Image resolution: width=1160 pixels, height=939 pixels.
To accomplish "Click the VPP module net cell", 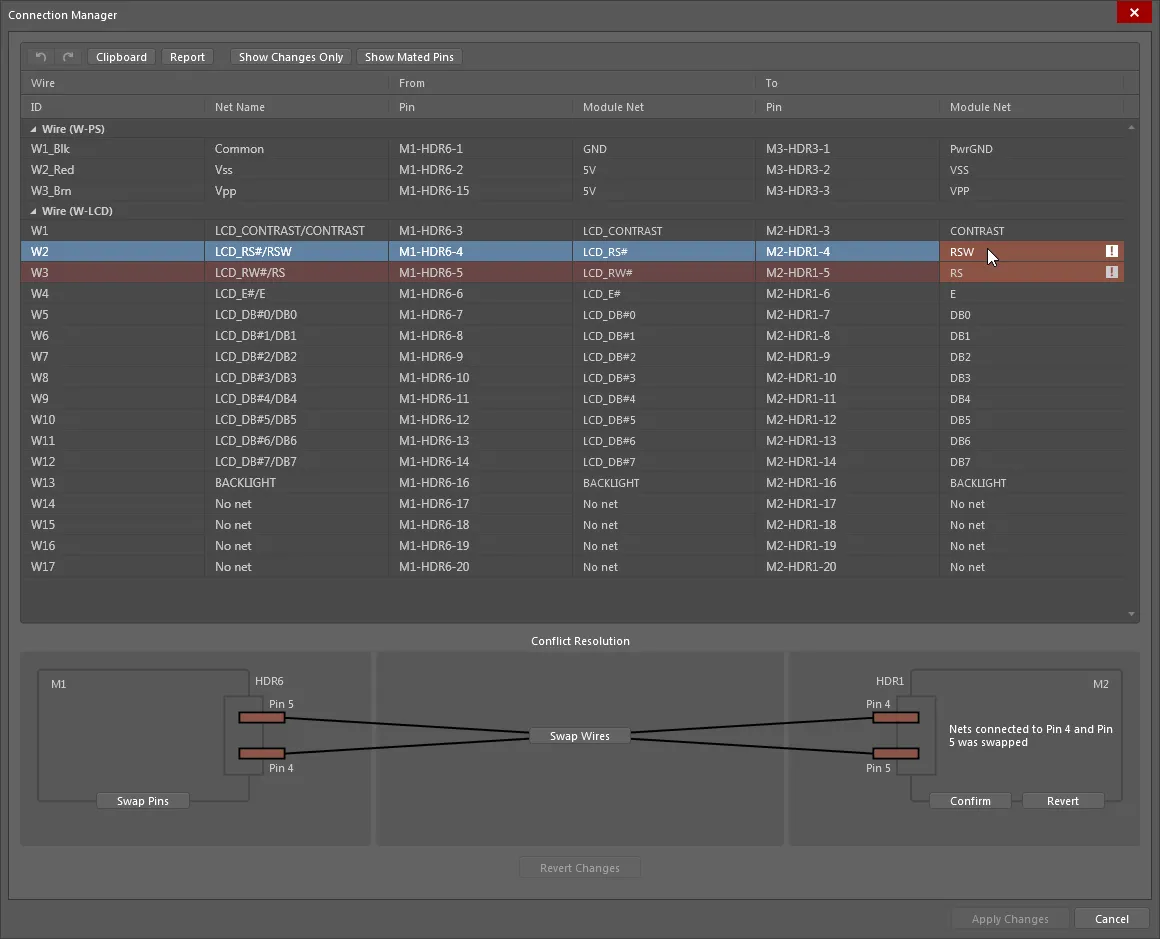I will (1031, 191).
